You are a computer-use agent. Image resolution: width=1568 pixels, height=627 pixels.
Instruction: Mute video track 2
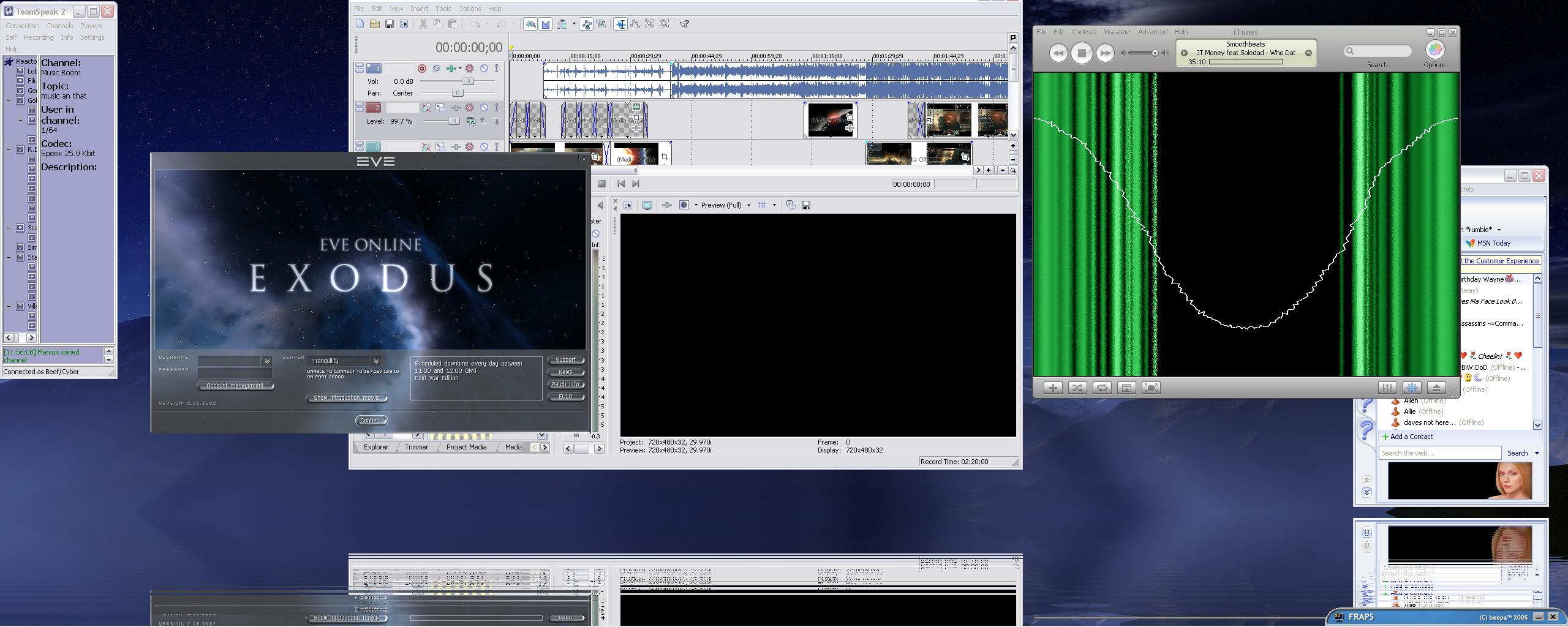pyautogui.click(x=484, y=108)
